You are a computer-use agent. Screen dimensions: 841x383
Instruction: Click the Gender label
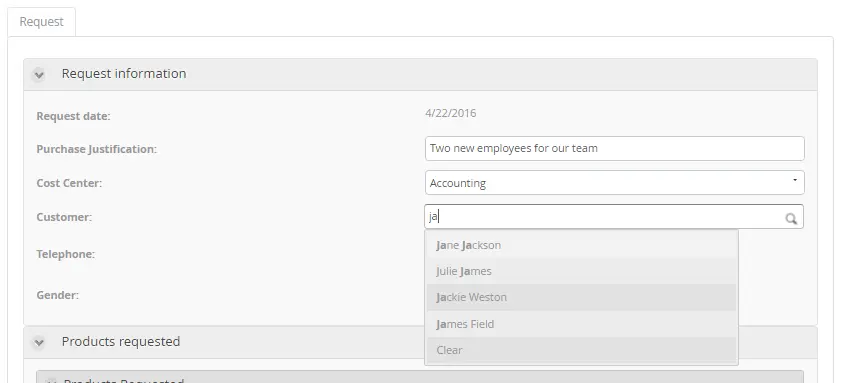tap(57, 295)
